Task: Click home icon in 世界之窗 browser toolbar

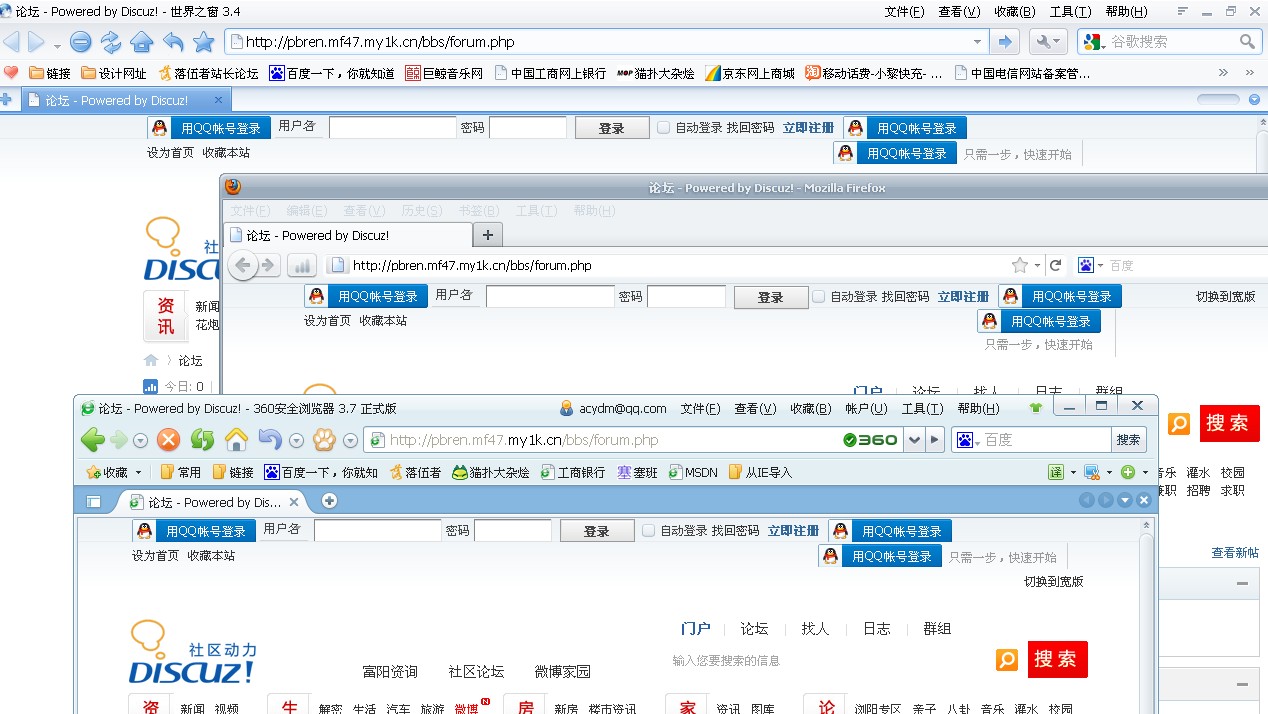Action: click(x=142, y=42)
